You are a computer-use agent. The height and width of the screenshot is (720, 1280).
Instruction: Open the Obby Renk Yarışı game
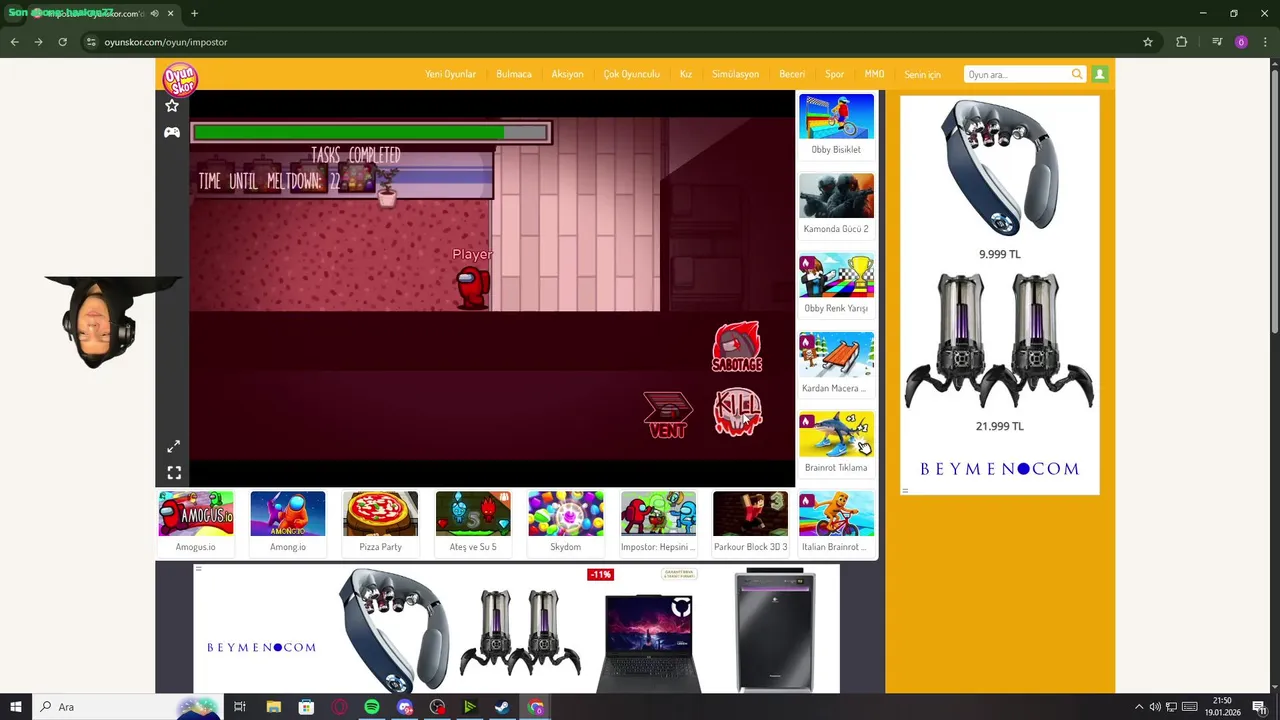tap(836, 284)
